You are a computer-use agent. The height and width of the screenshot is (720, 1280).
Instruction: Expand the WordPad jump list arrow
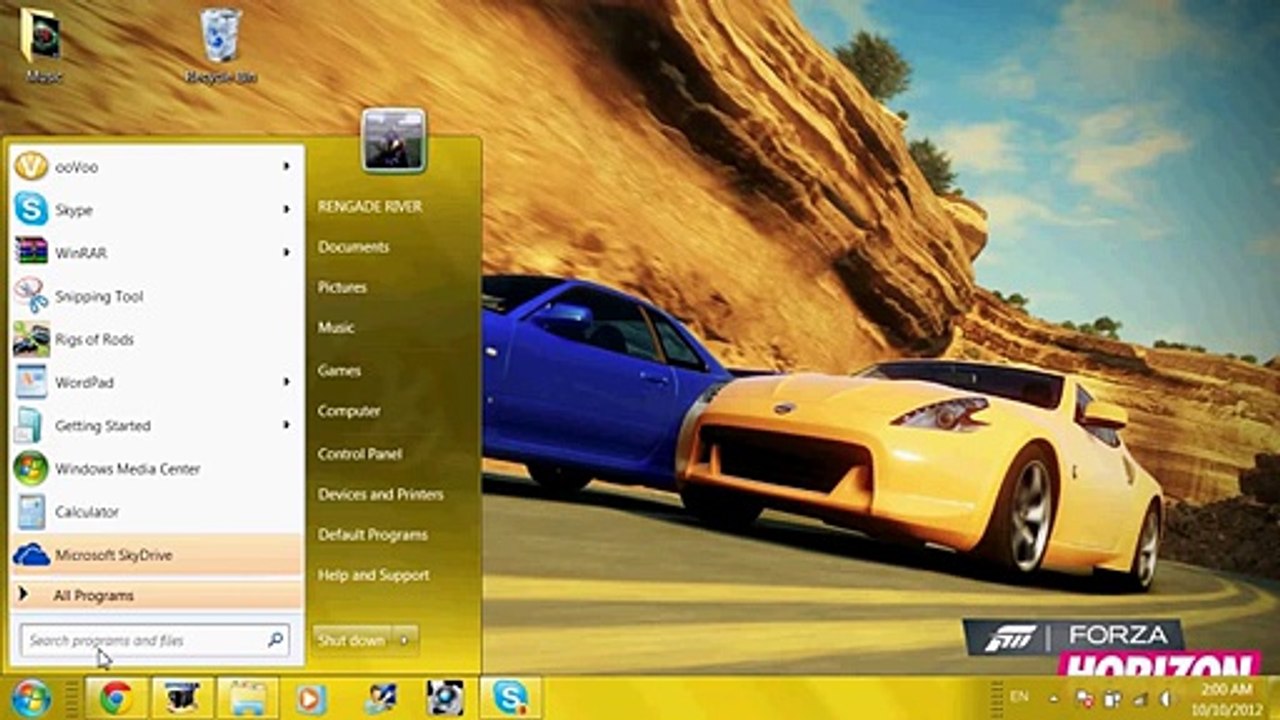pyautogui.click(x=286, y=382)
